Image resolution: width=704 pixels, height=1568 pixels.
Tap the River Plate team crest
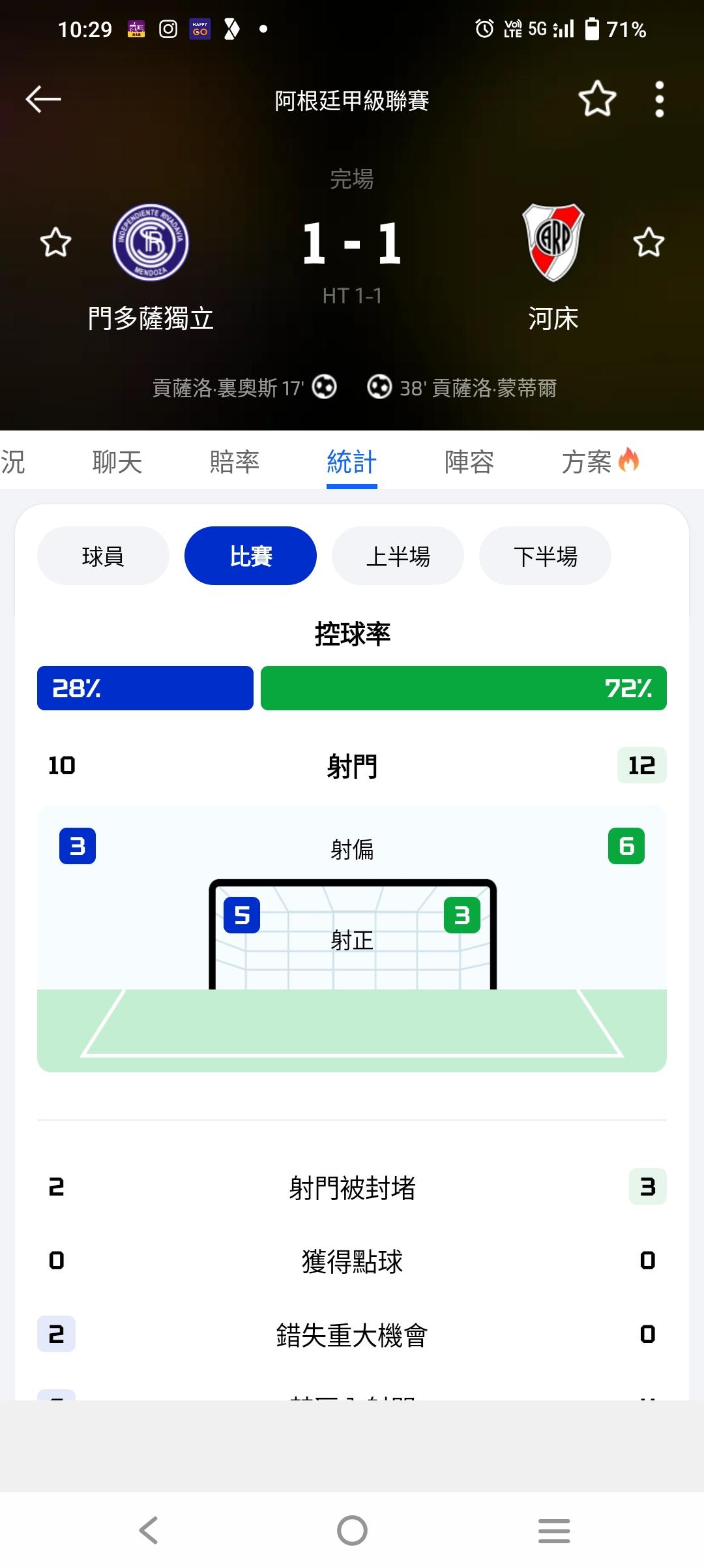(x=553, y=243)
